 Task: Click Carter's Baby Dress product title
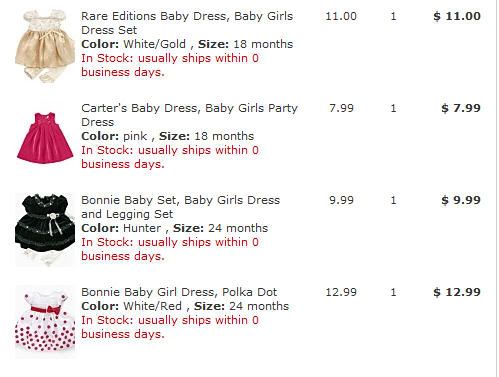[189, 115]
